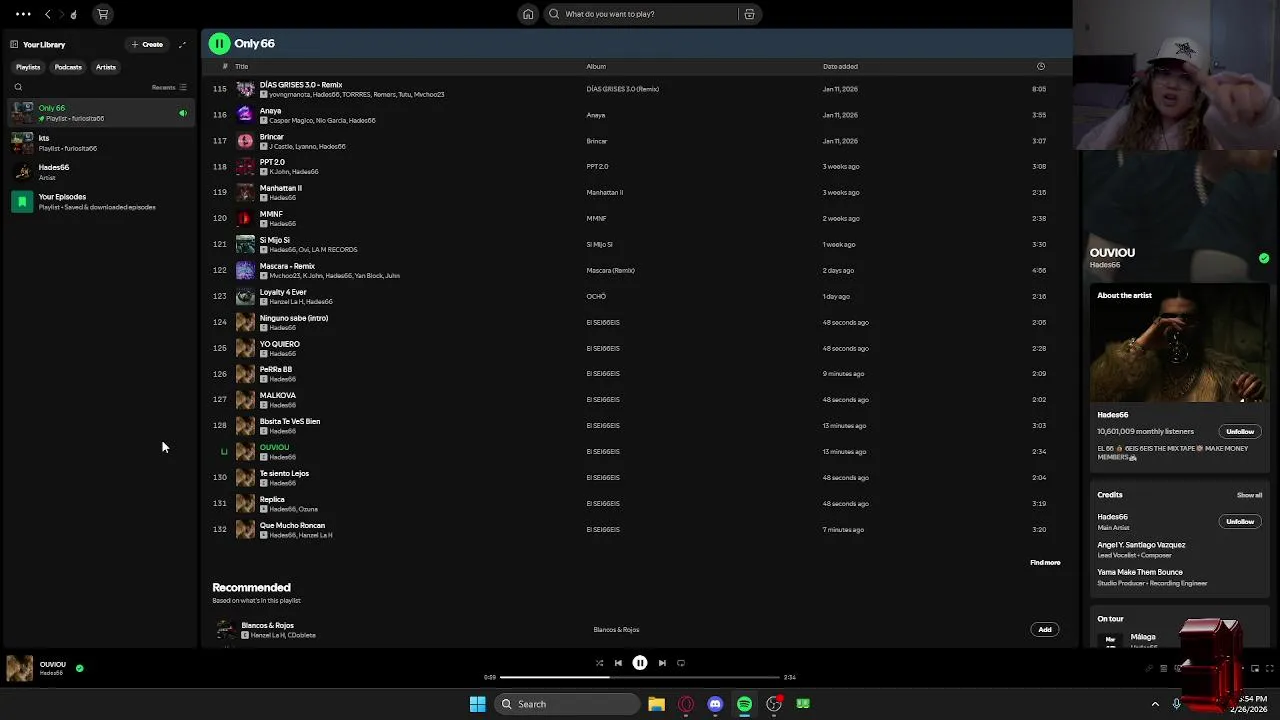This screenshot has width=1280, height=720.
Task: Pause playlist using green Only 66 button
Action: (x=219, y=43)
